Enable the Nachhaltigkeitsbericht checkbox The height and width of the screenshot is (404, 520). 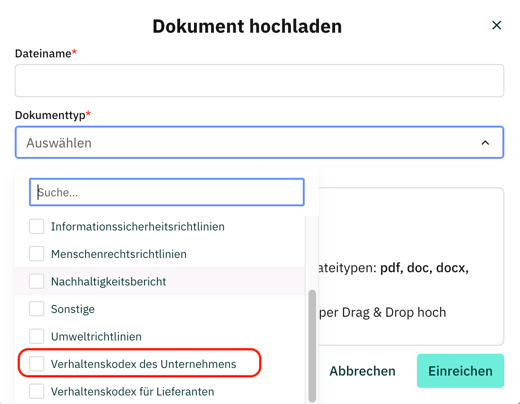coord(36,281)
